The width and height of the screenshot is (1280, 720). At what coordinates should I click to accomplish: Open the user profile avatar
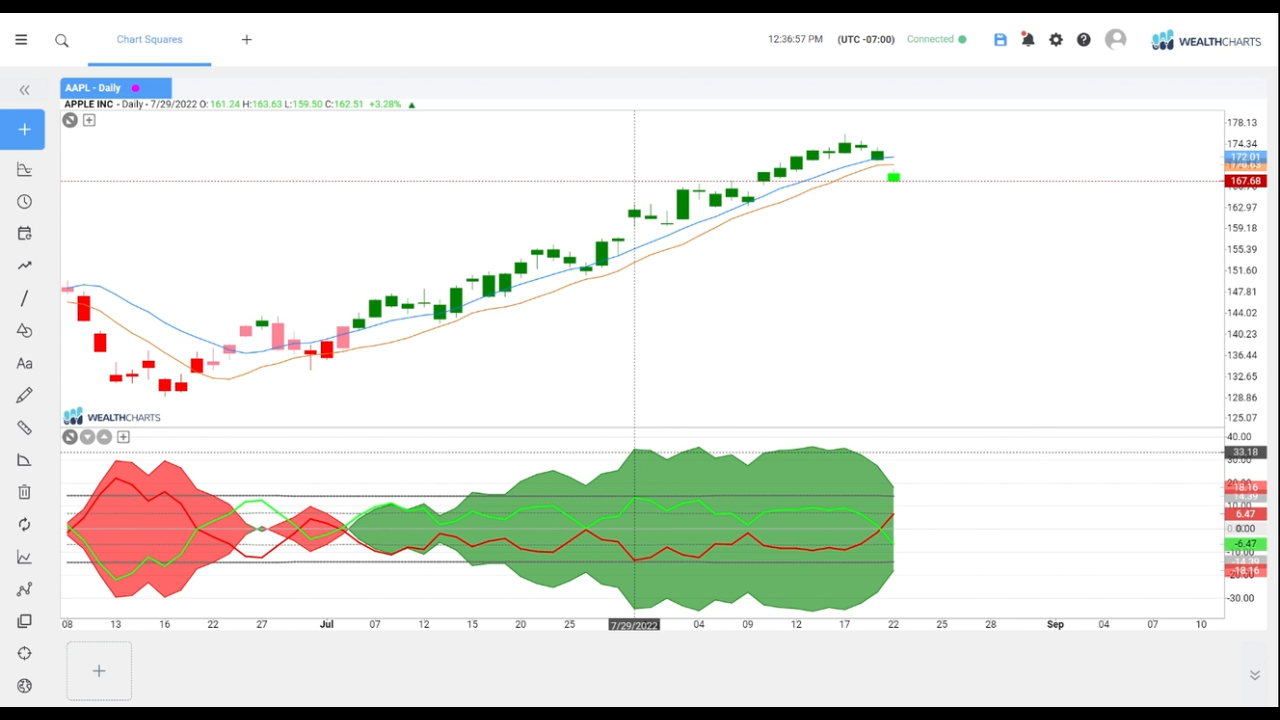[x=1116, y=40]
